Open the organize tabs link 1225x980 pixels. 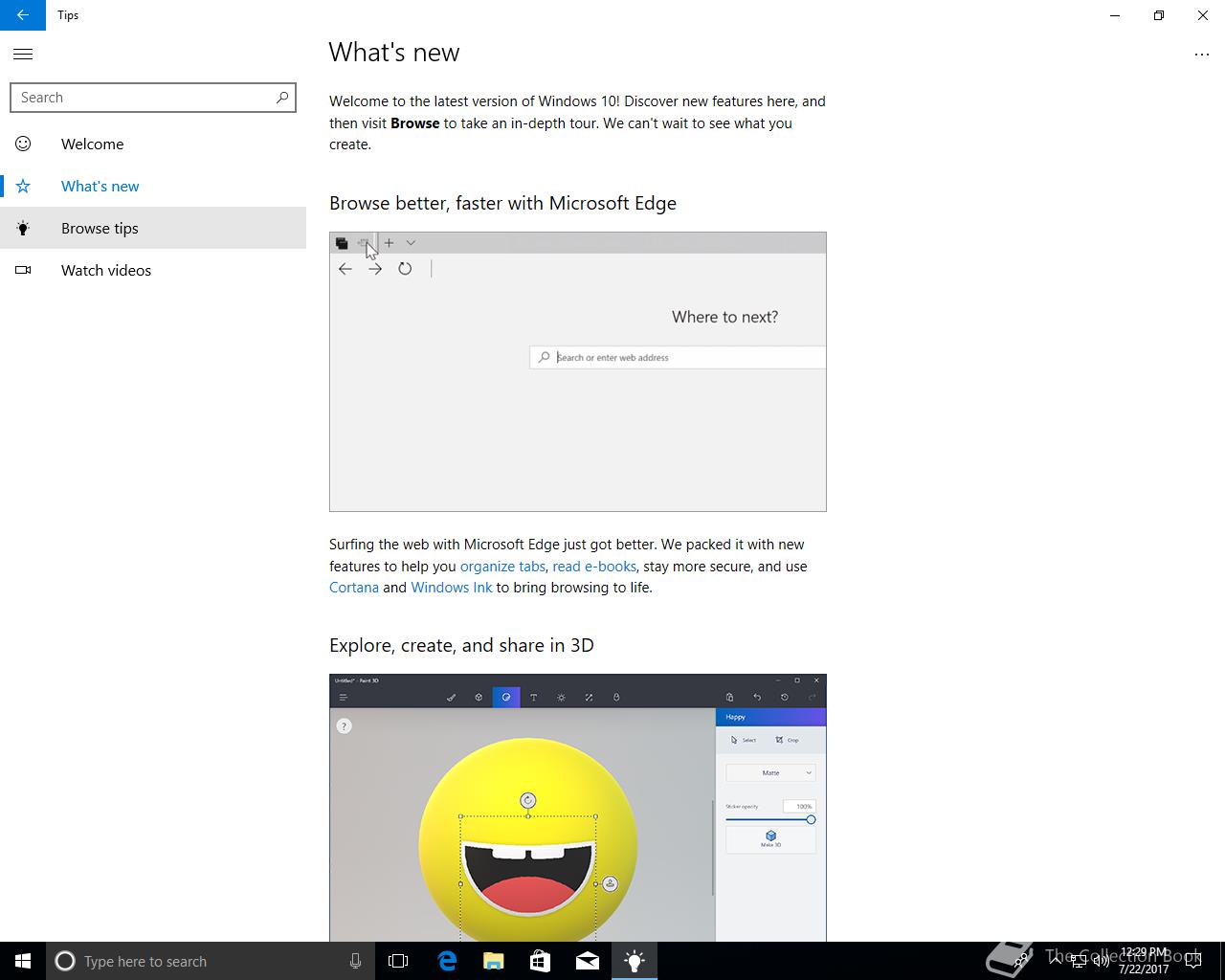coord(502,567)
